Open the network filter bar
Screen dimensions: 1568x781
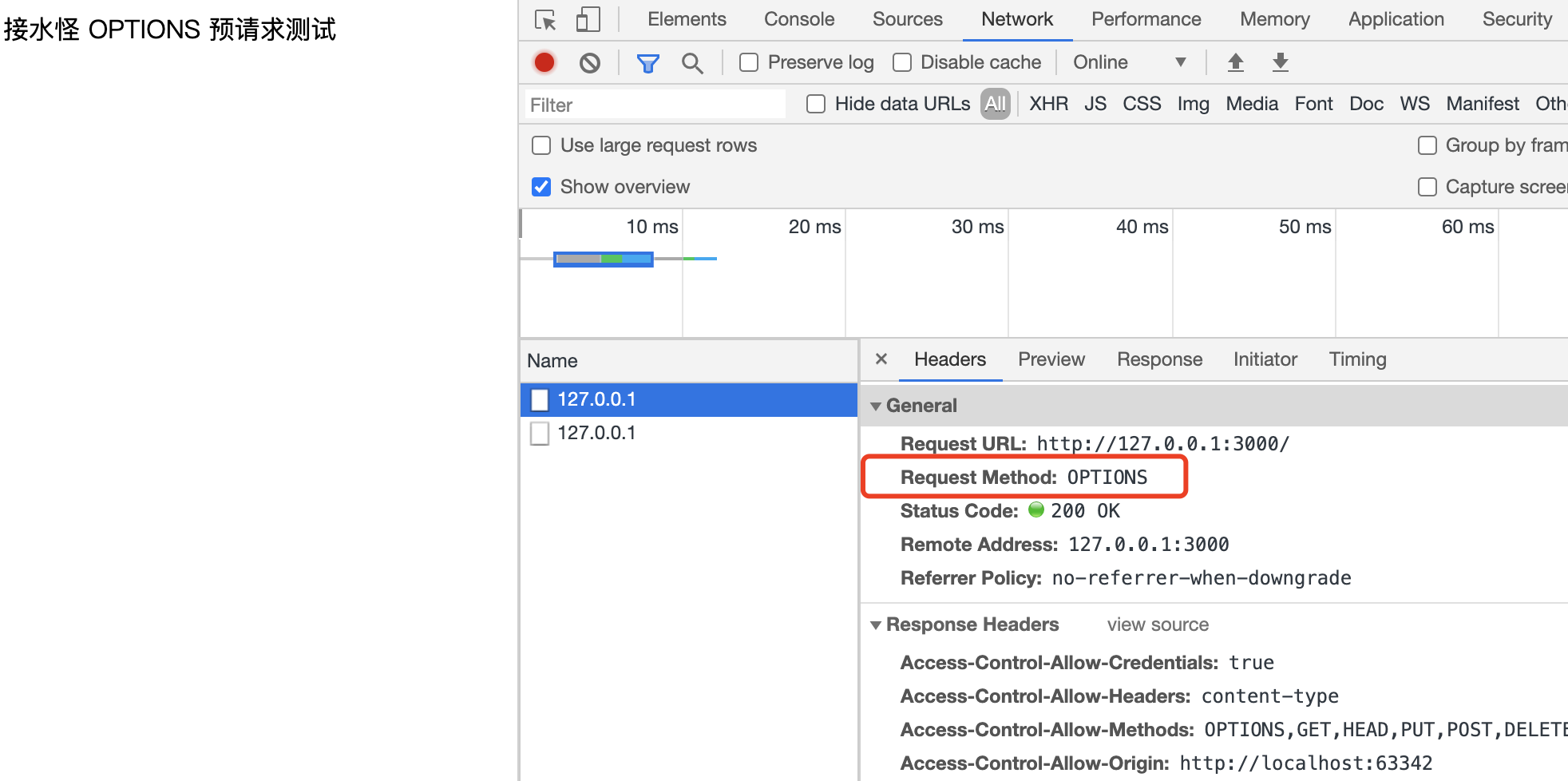click(647, 61)
